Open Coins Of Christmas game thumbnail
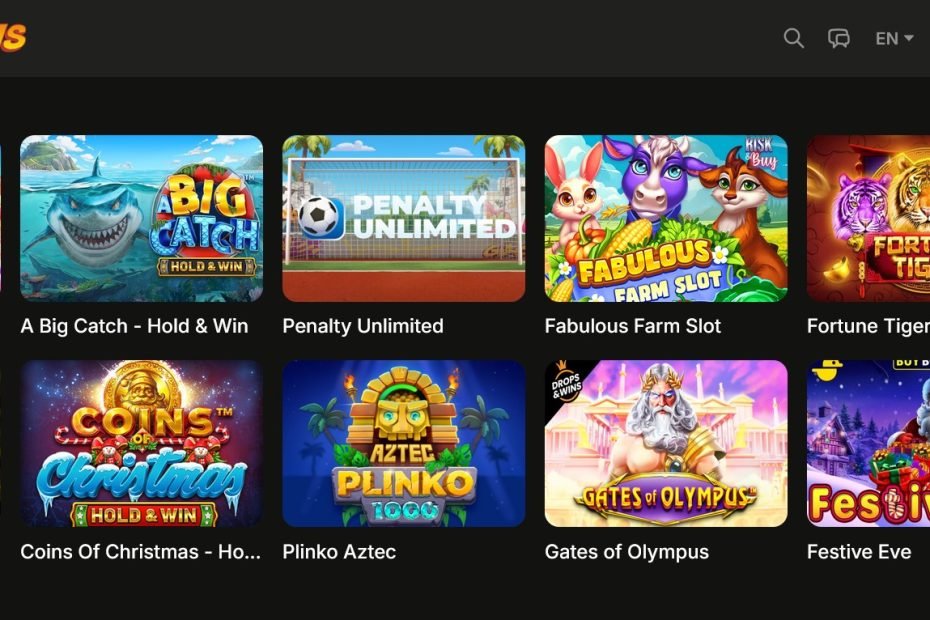This screenshot has width=930, height=620. tap(142, 444)
